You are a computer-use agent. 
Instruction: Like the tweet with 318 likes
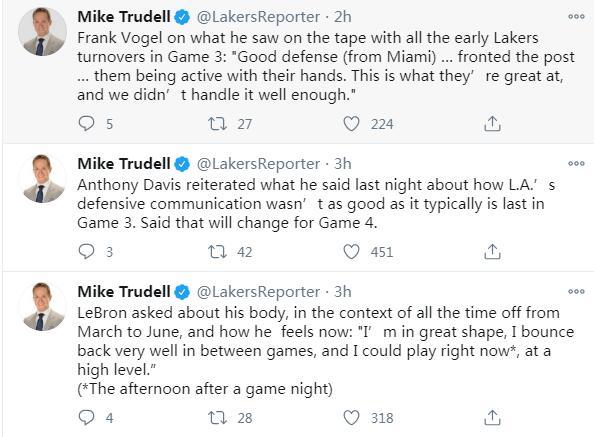(351, 417)
